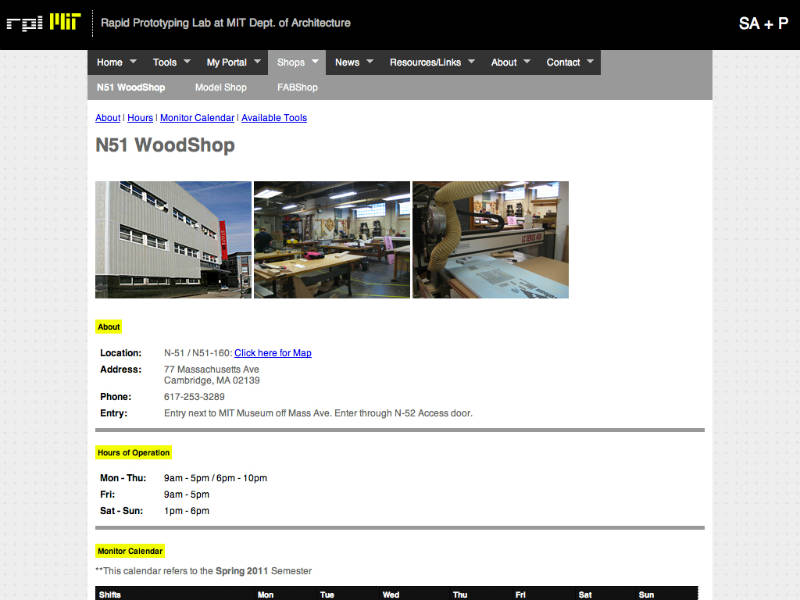Click the RPL MIT logo
Screen dimensions: 800x600
tap(44, 22)
